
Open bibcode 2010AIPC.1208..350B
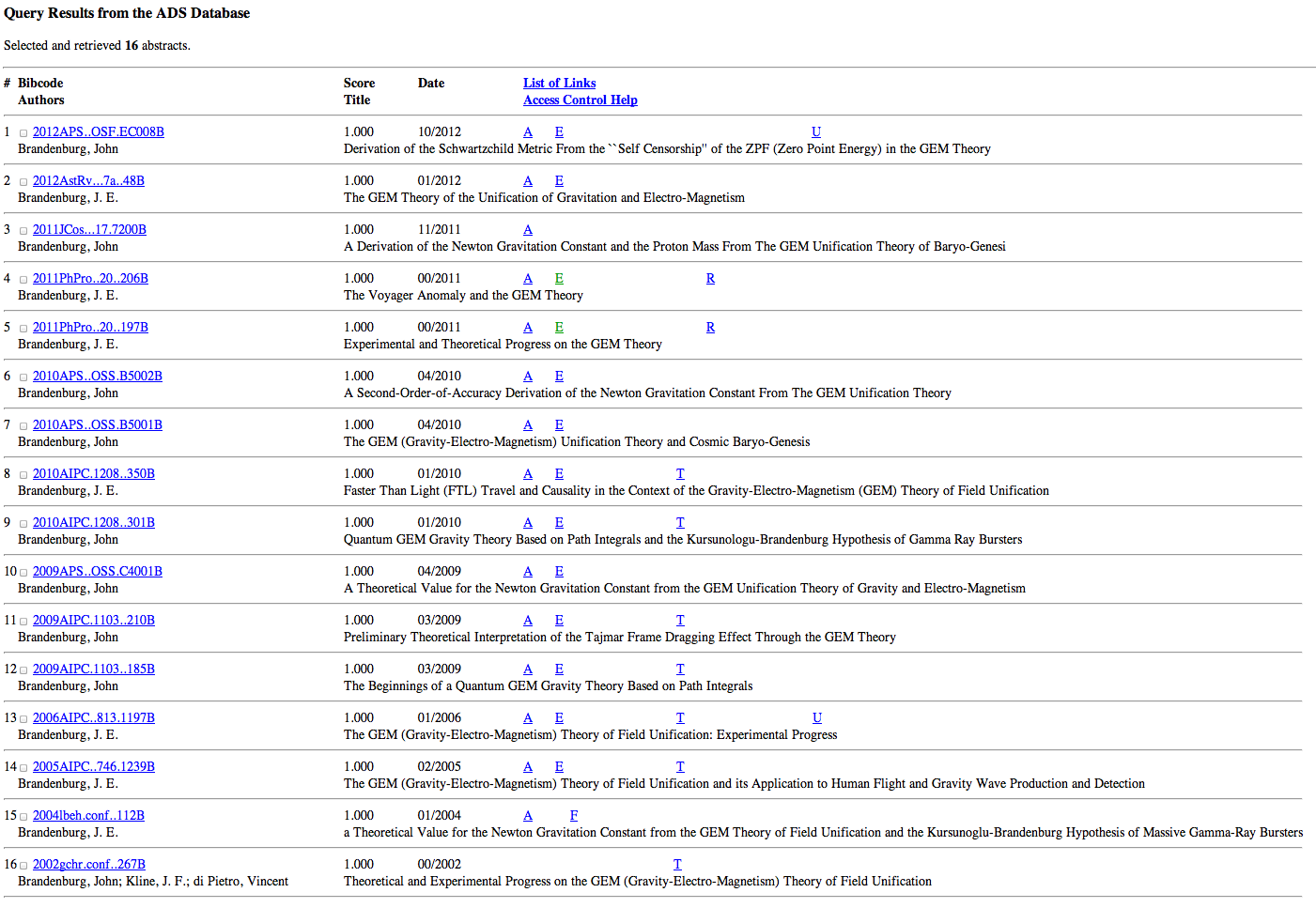point(94,473)
